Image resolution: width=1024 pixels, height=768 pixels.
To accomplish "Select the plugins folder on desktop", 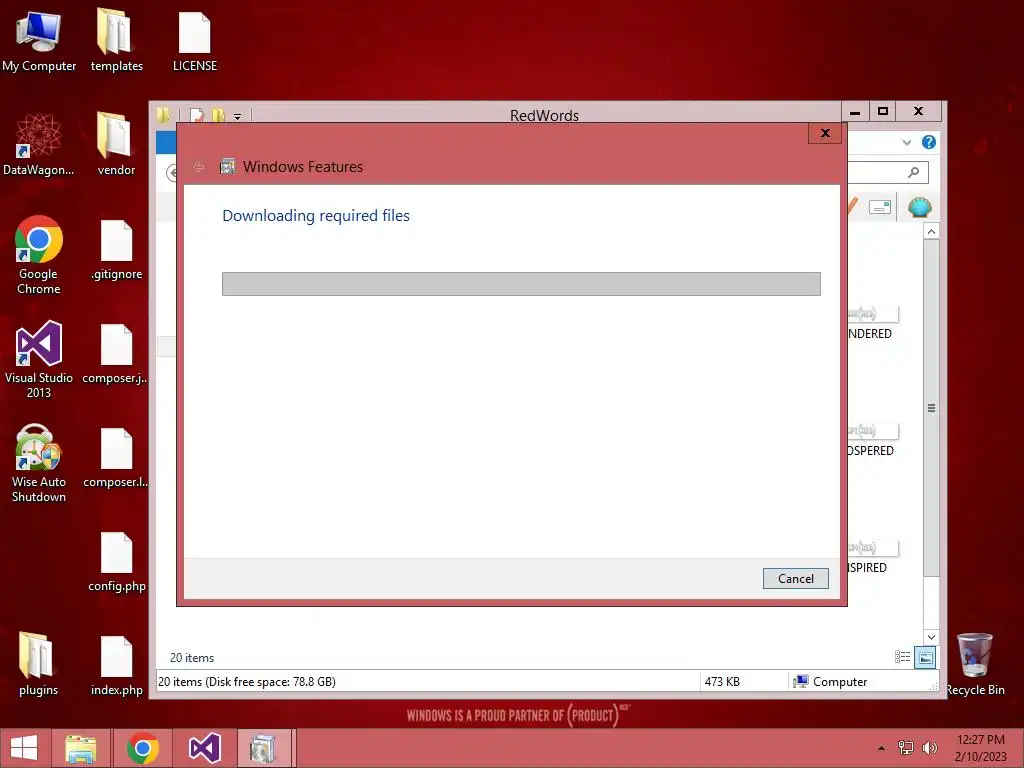I will point(39,664).
